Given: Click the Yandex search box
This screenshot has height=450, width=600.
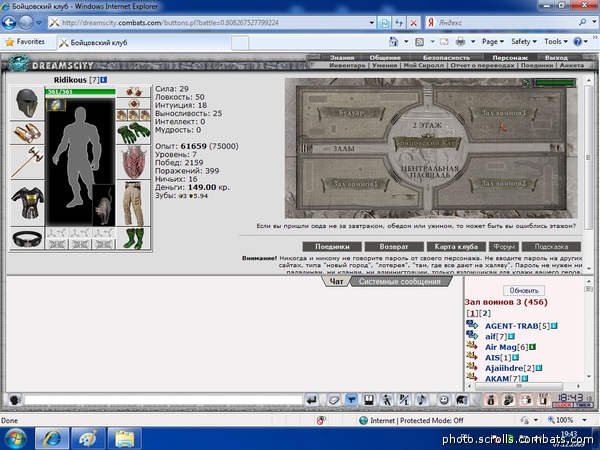Looking at the screenshot, I should click(506, 23).
